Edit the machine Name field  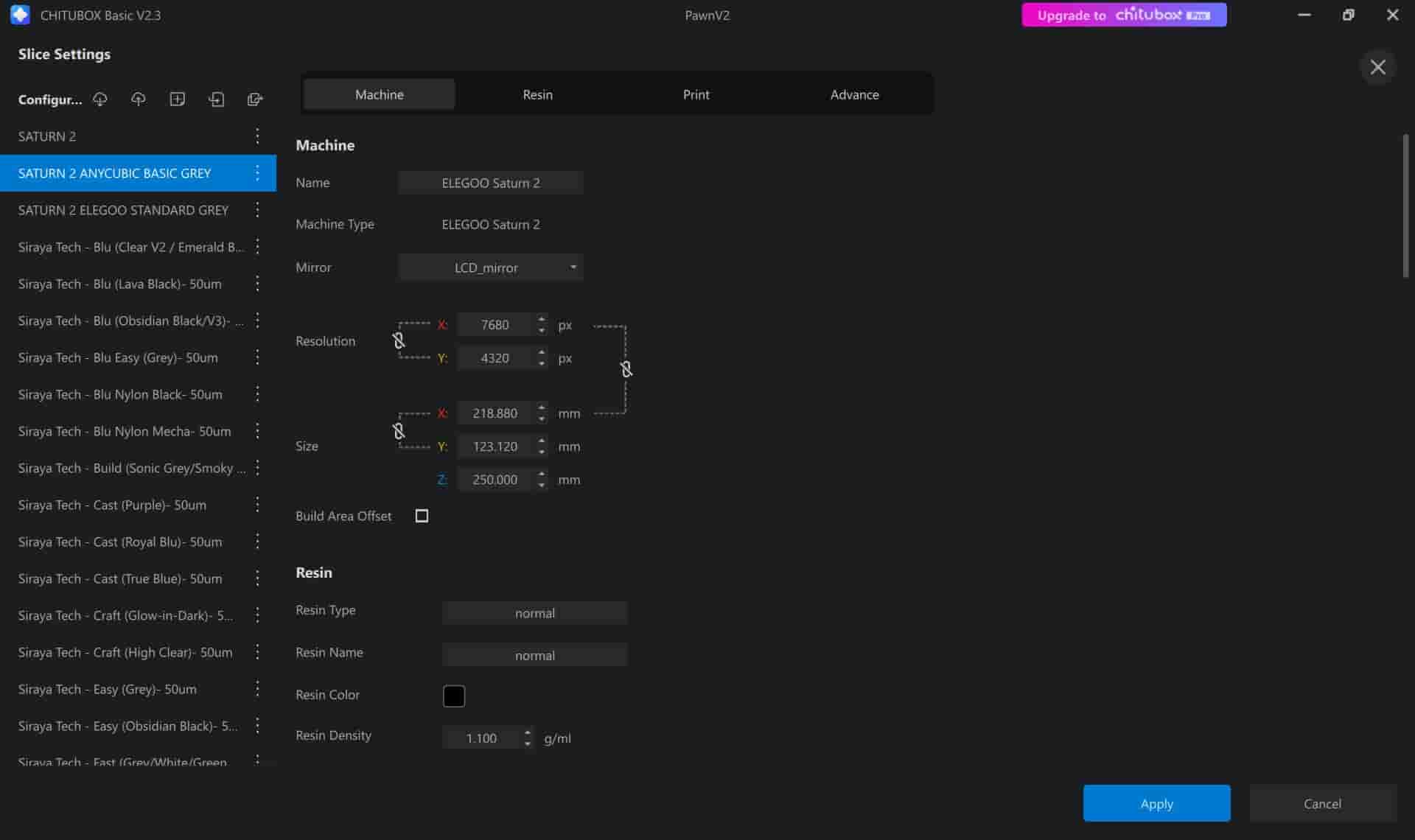point(491,183)
